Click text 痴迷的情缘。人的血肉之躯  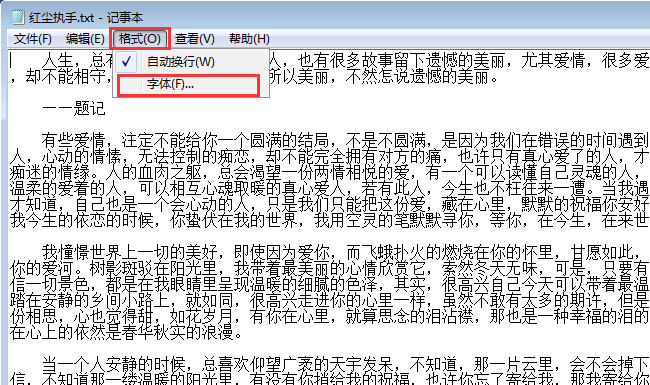click(x=105, y=172)
